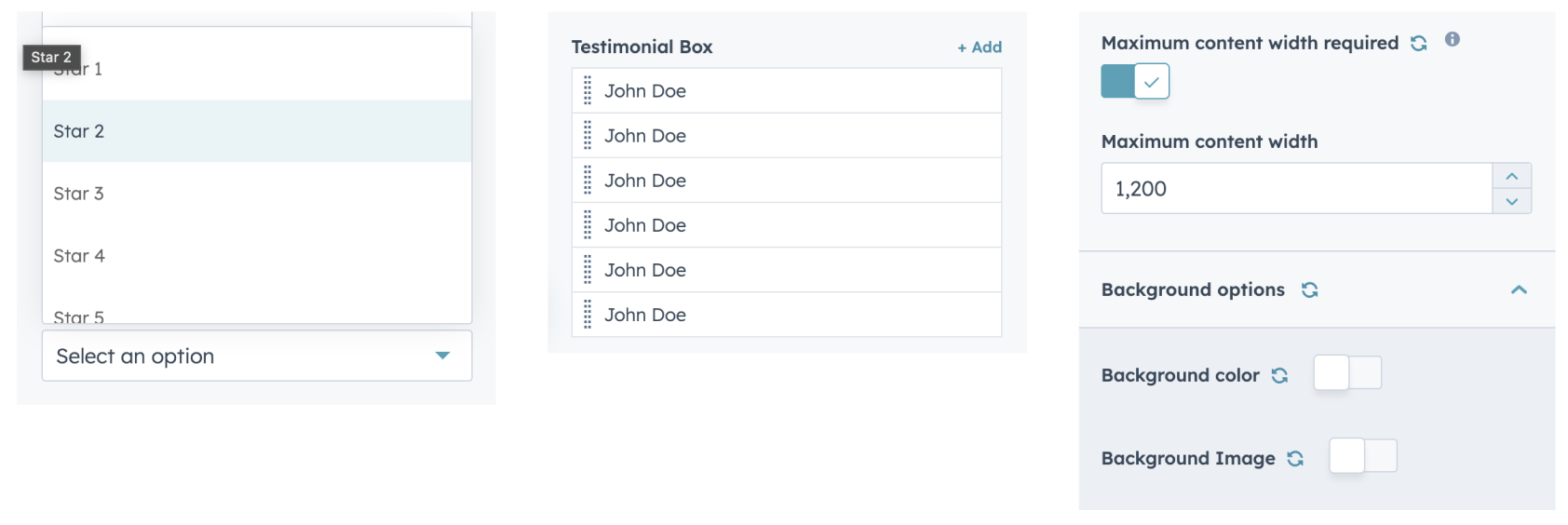
Task: Click the info icon near Maximum content width required
Action: click(x=1452, y=39)
